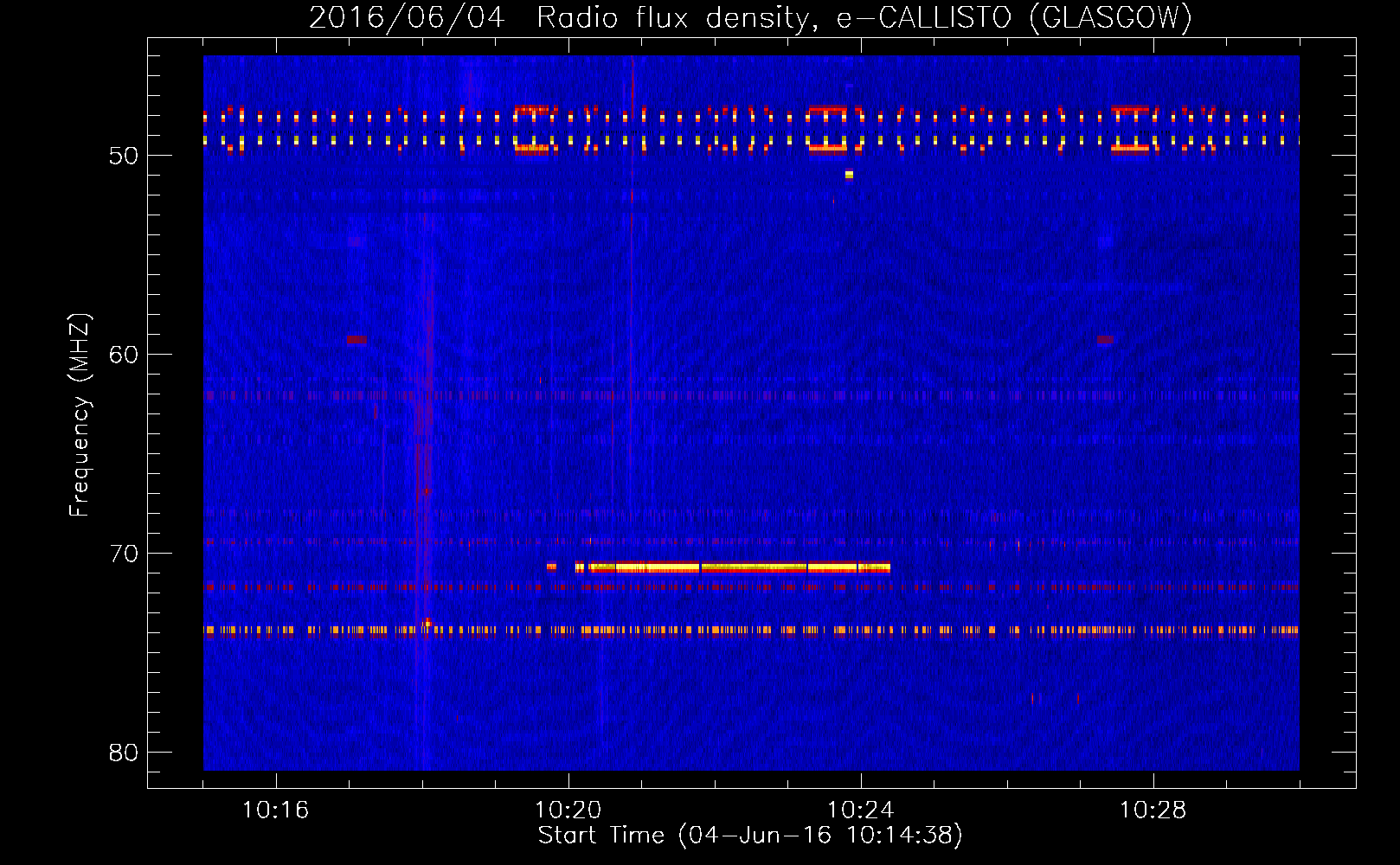Click the 'Frequency (MHZ)' axis label

pyautogui.click(x=79, y=415)
